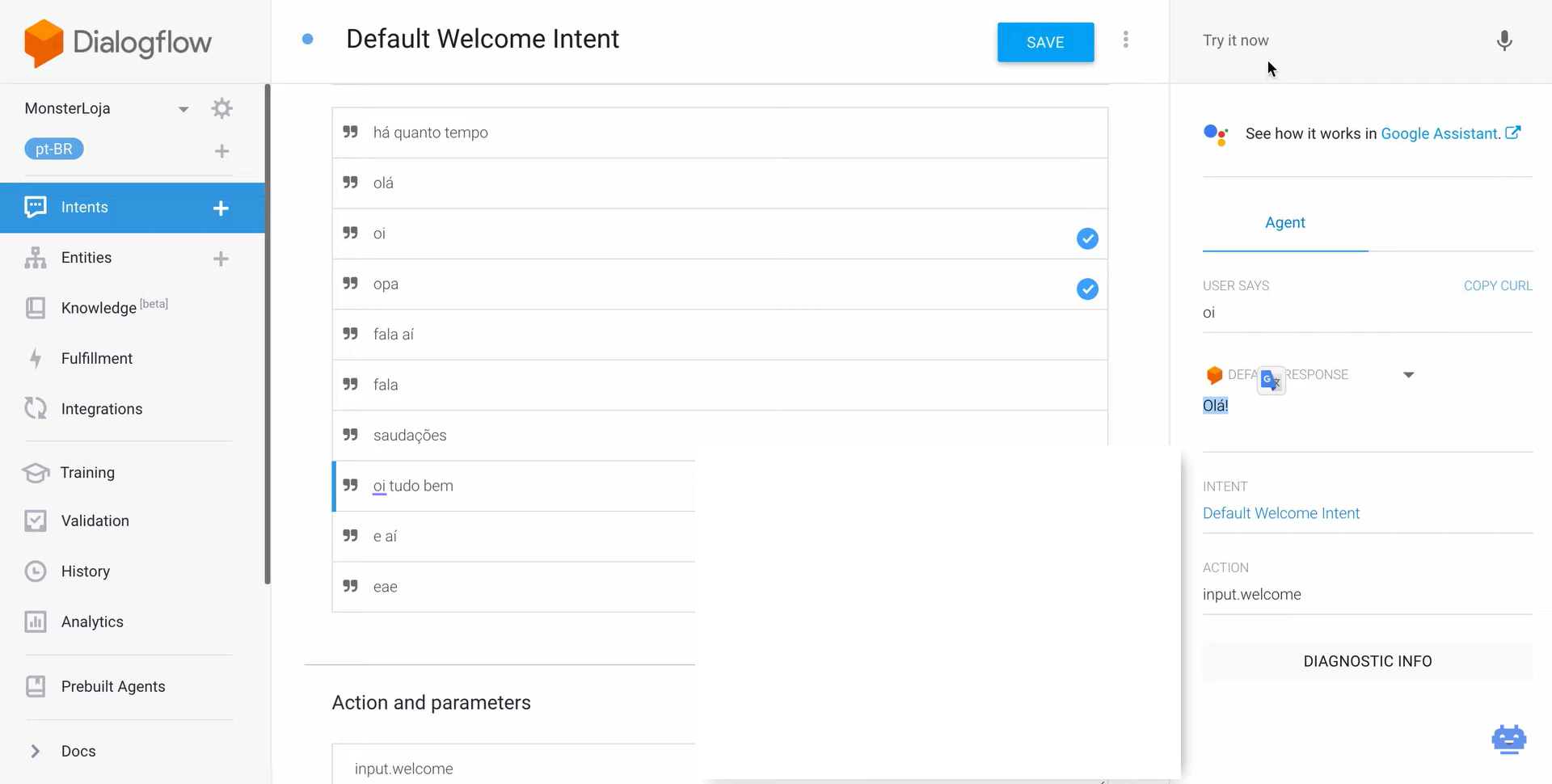Image resolution: width=1552 pixels, height=784 pixels.
Task: Select training phrase 'olá'
Action: click(719, 183)
